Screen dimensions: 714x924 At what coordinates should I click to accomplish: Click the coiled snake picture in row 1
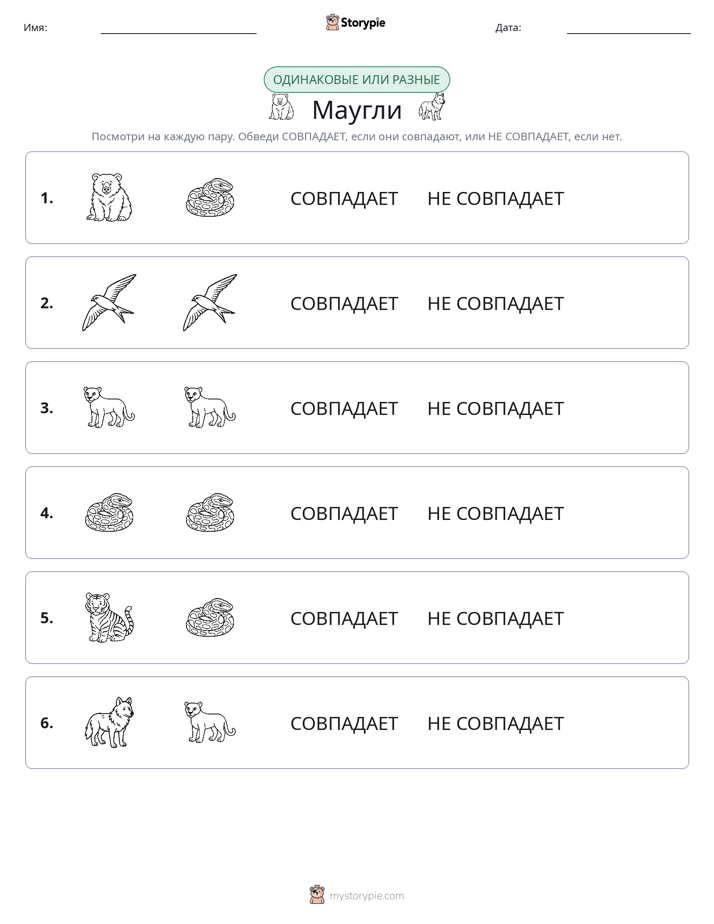pyautogui.click(x=210, y=197)
